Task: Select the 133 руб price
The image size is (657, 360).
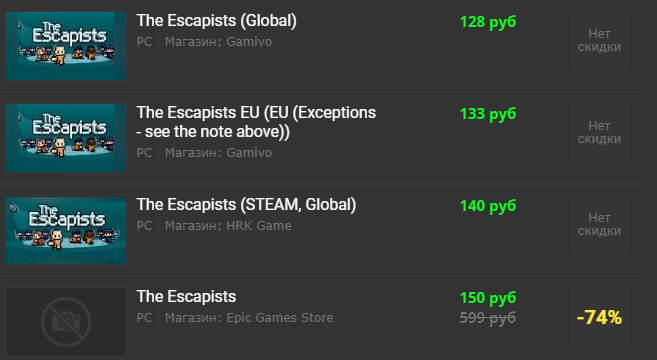Action: (488, 114)
